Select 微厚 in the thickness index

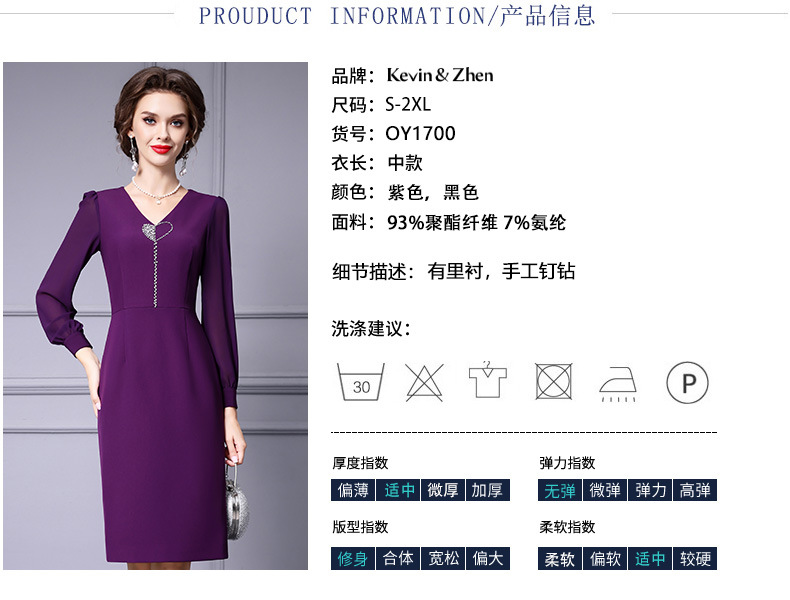pos(443,490)
